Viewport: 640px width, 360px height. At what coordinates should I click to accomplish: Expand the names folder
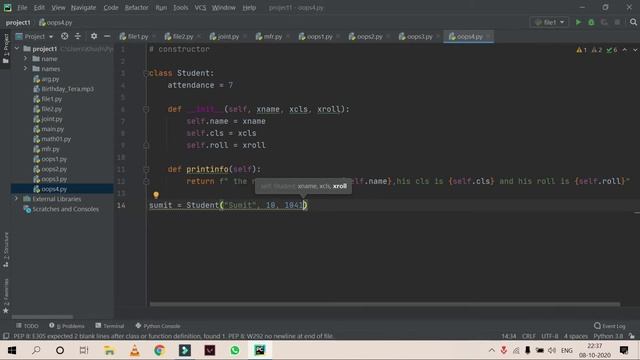click(x=26, y=69)
